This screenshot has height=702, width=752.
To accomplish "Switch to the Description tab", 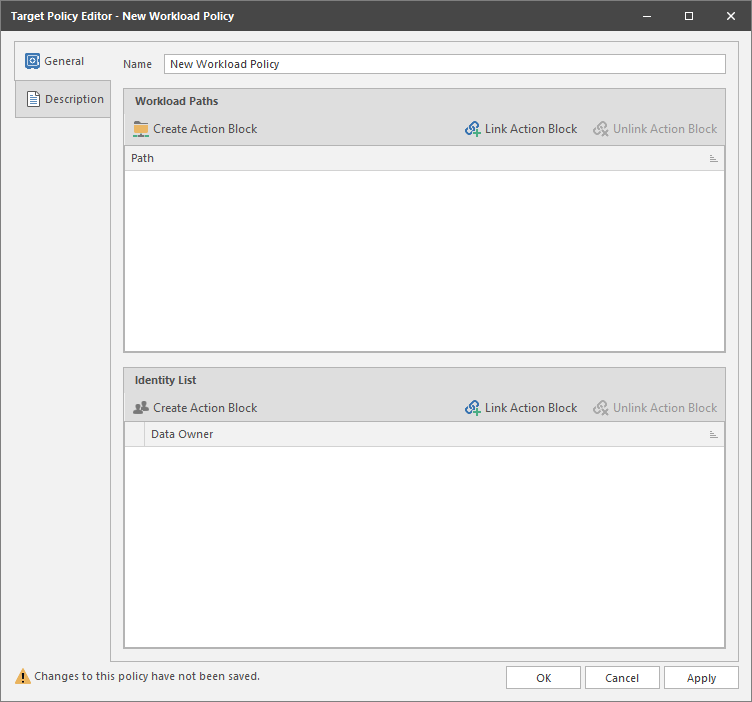I will point(63,99).
